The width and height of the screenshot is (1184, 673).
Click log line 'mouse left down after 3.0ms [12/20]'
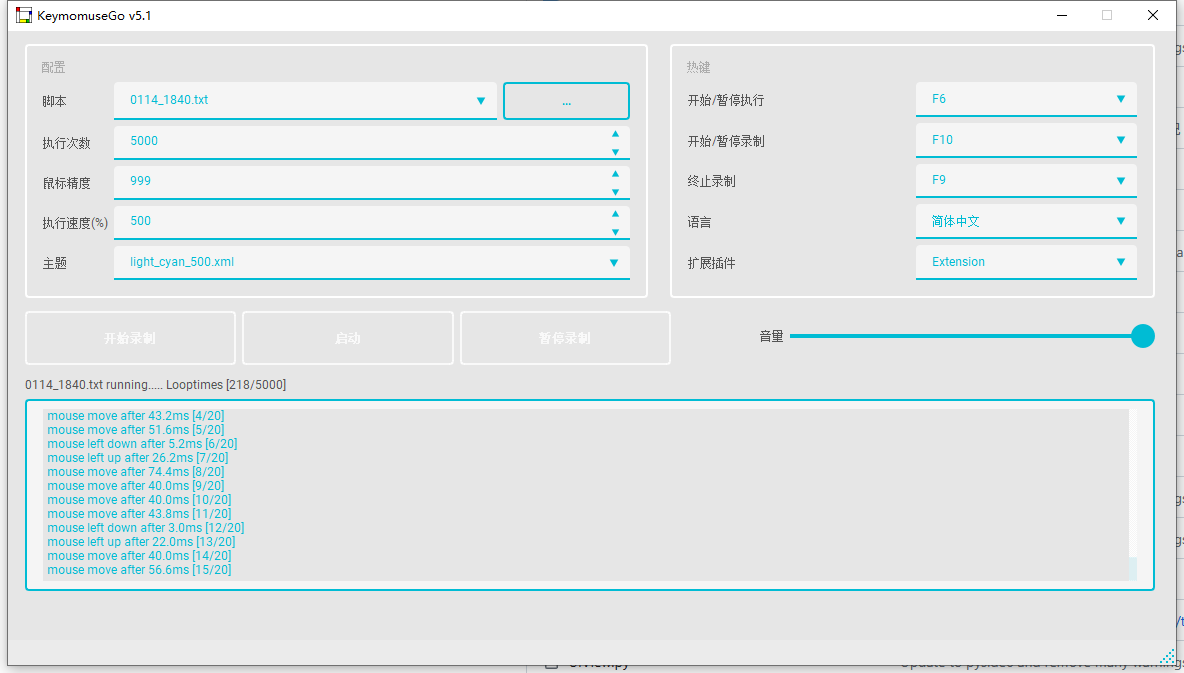coord(146,528)
